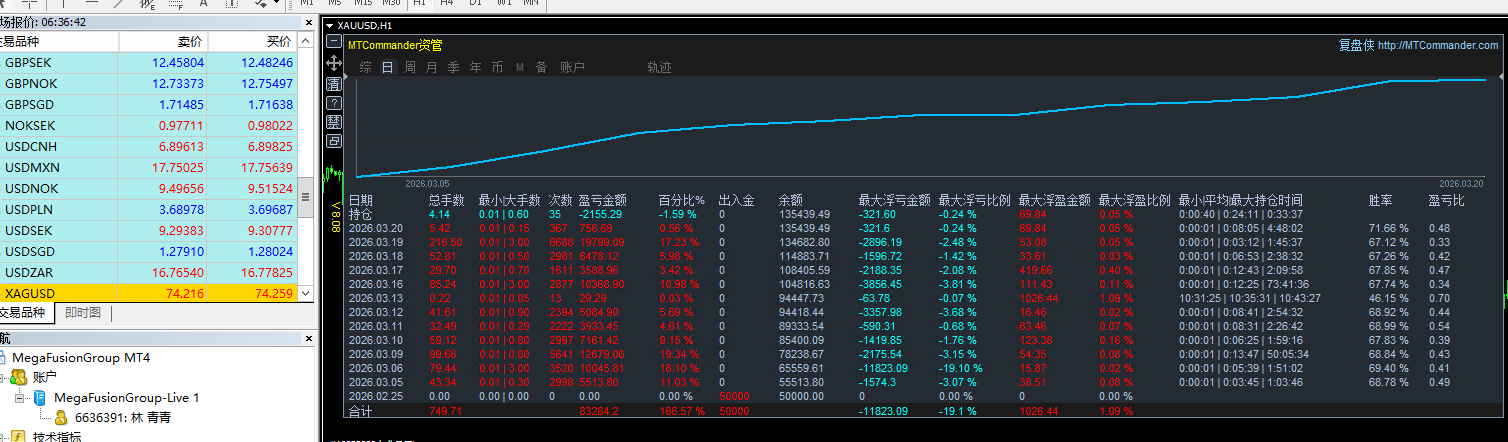This screenshot has height=442, width=1508.
Task: Select the M5 timeframe button
Action: [335, 3]
